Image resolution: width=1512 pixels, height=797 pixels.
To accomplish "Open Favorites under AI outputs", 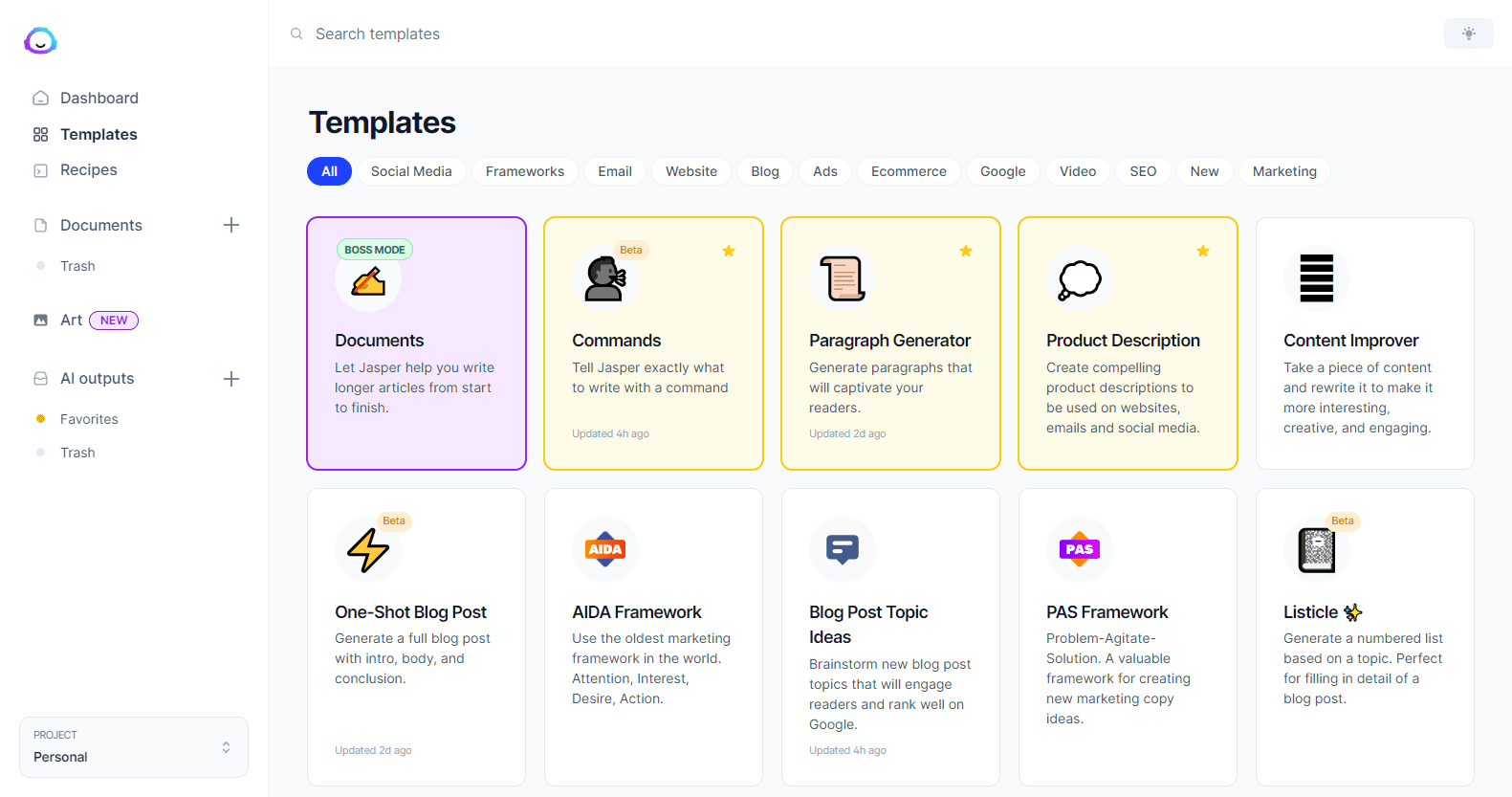I will pos(89,419).
